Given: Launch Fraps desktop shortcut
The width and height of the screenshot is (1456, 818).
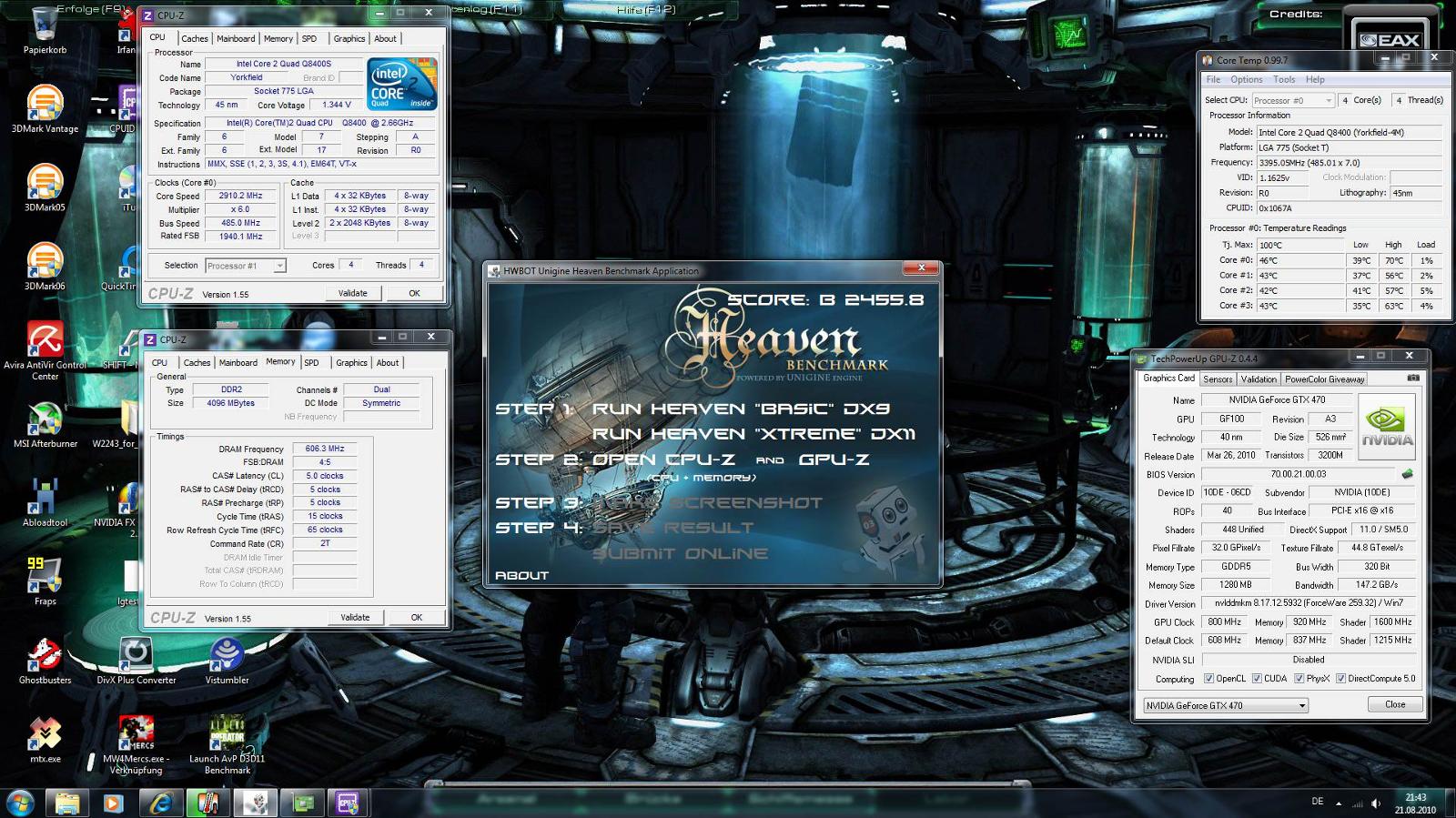Looking at the screenshot, I should click(x=45, y=581).
